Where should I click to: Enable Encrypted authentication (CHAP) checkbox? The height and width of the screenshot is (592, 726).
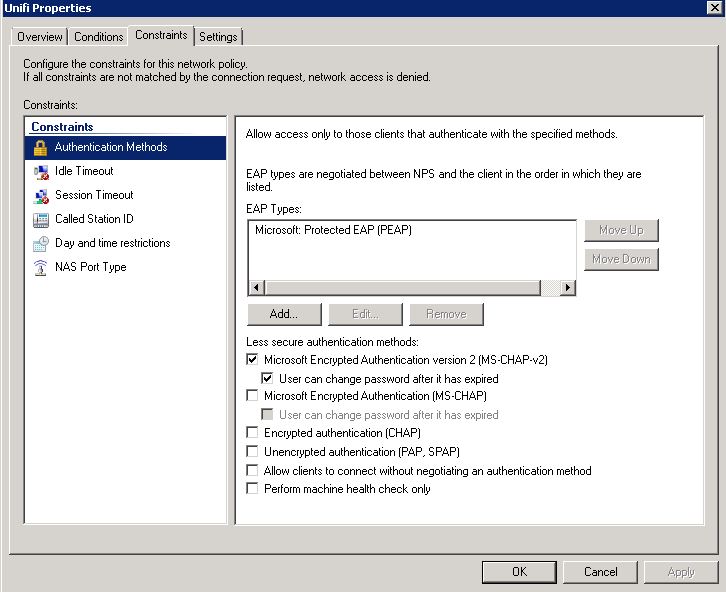coord(252,432)
